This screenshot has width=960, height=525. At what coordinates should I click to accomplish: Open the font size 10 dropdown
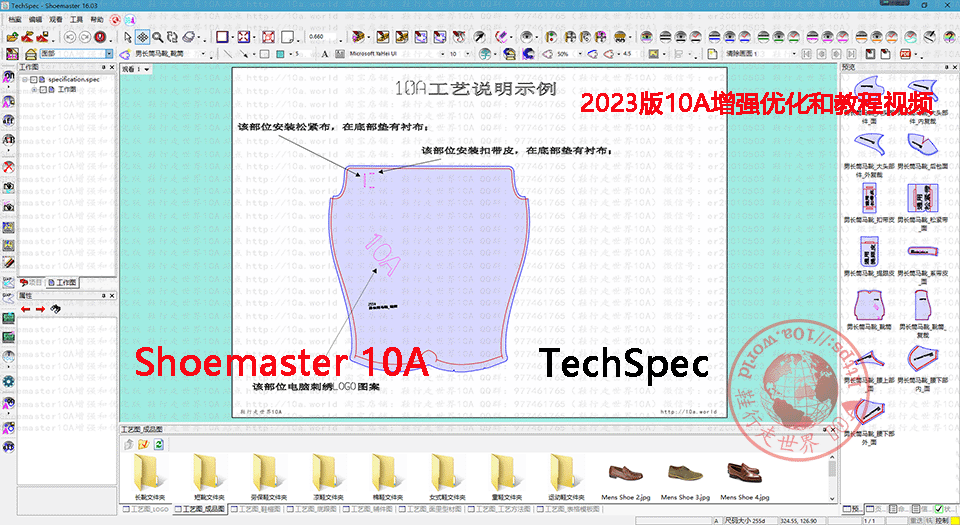tap(467, 54)
